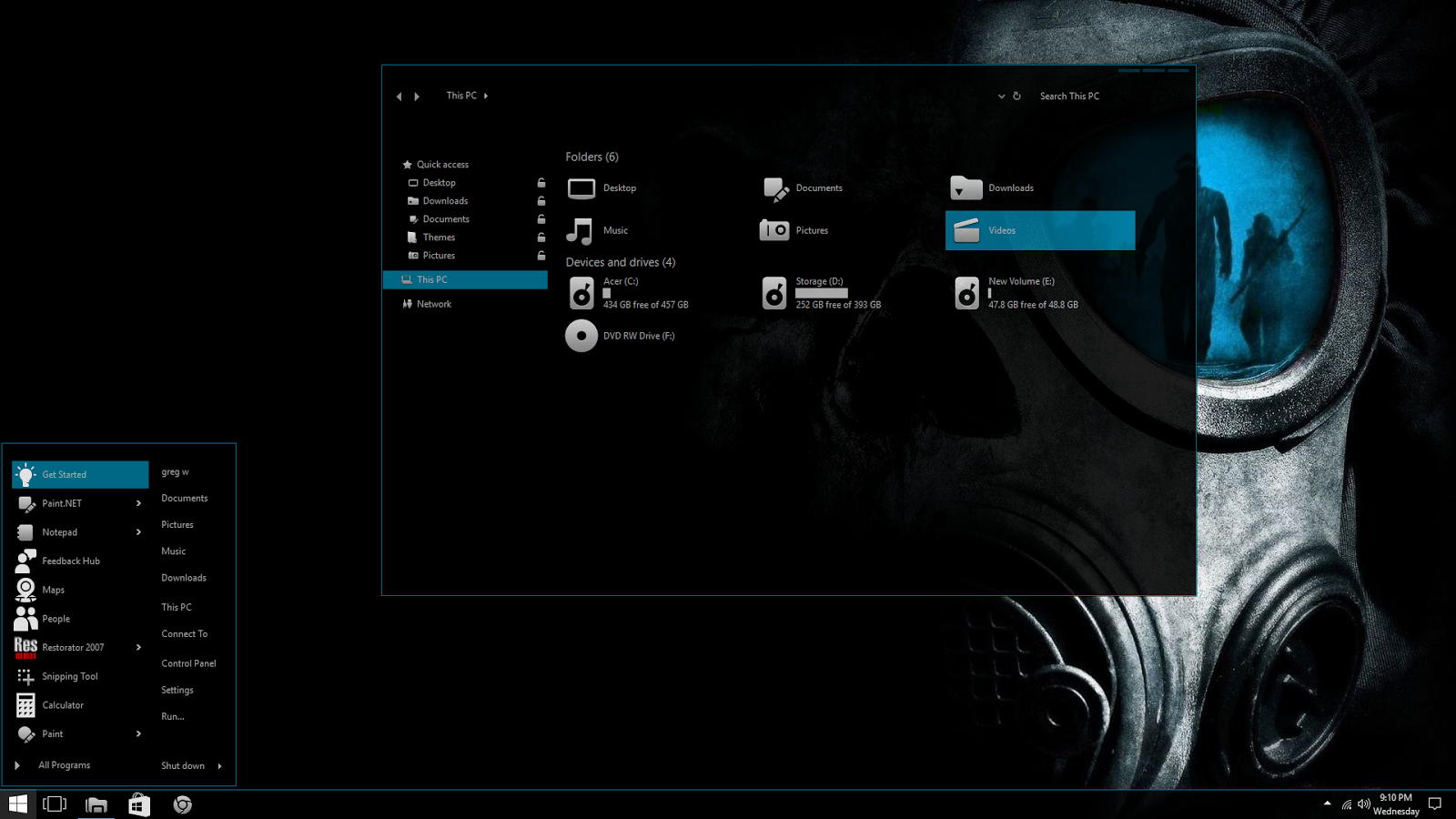Launch Restorator 2007 from the Start menu
Screen dimensions: 1456x819
pyautogui.click(x=73, y=647)
